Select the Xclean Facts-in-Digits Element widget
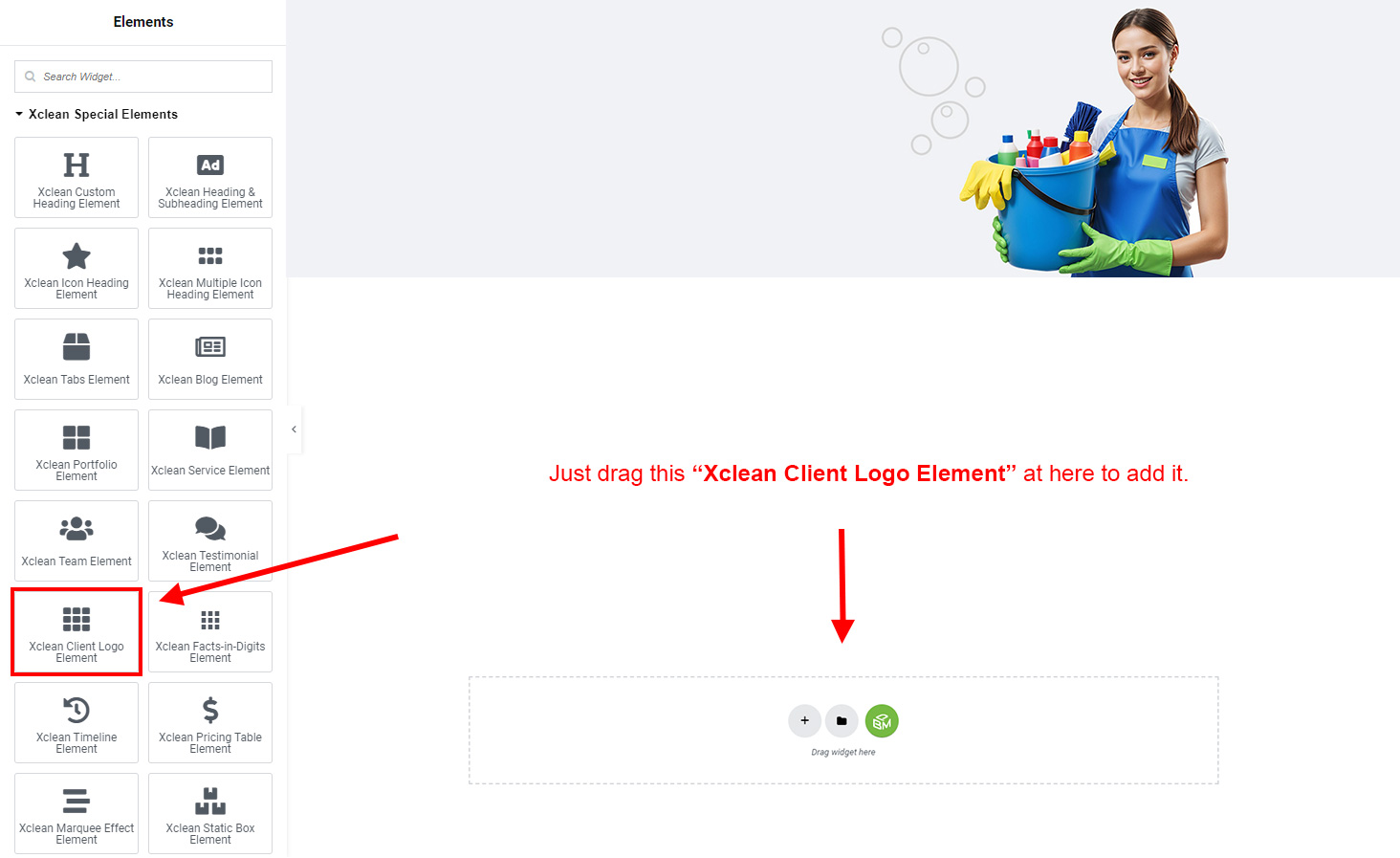 point(210,631)
